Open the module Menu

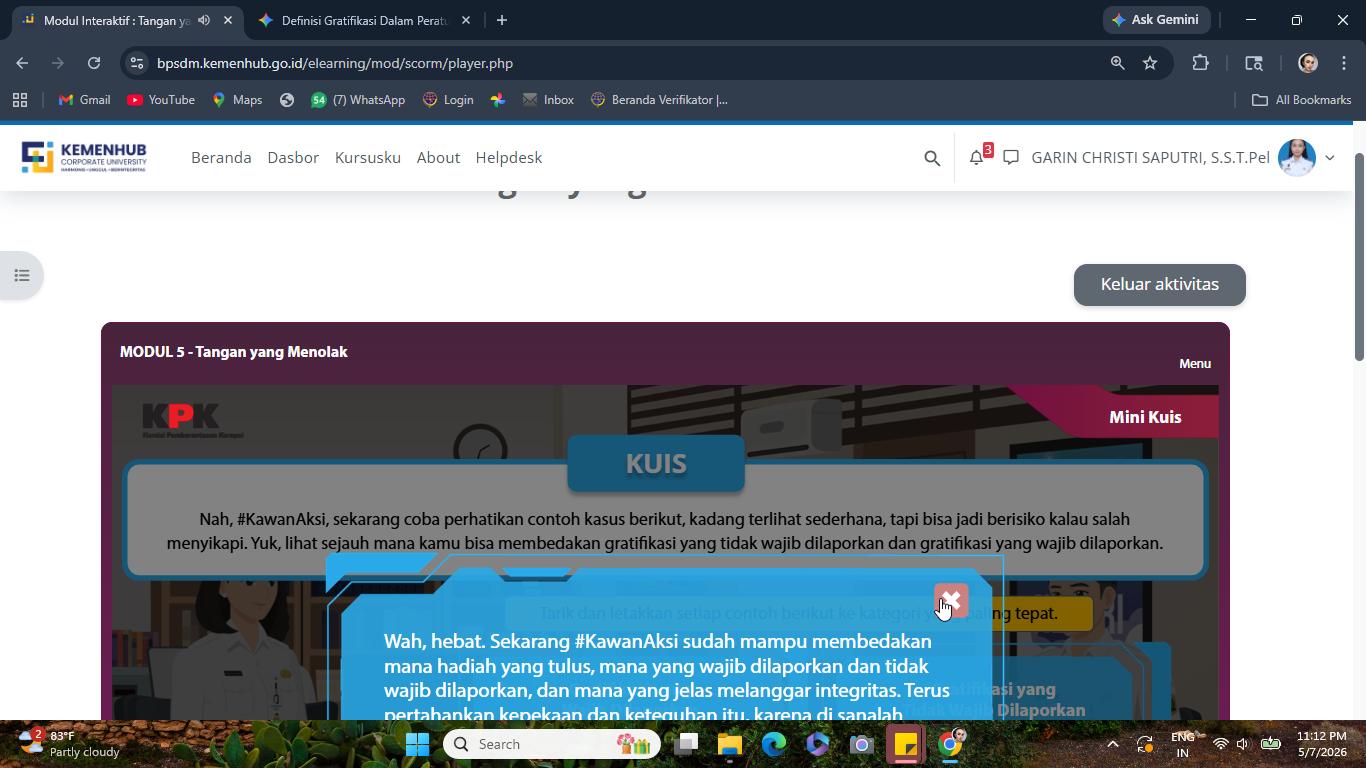point(1195,364)
